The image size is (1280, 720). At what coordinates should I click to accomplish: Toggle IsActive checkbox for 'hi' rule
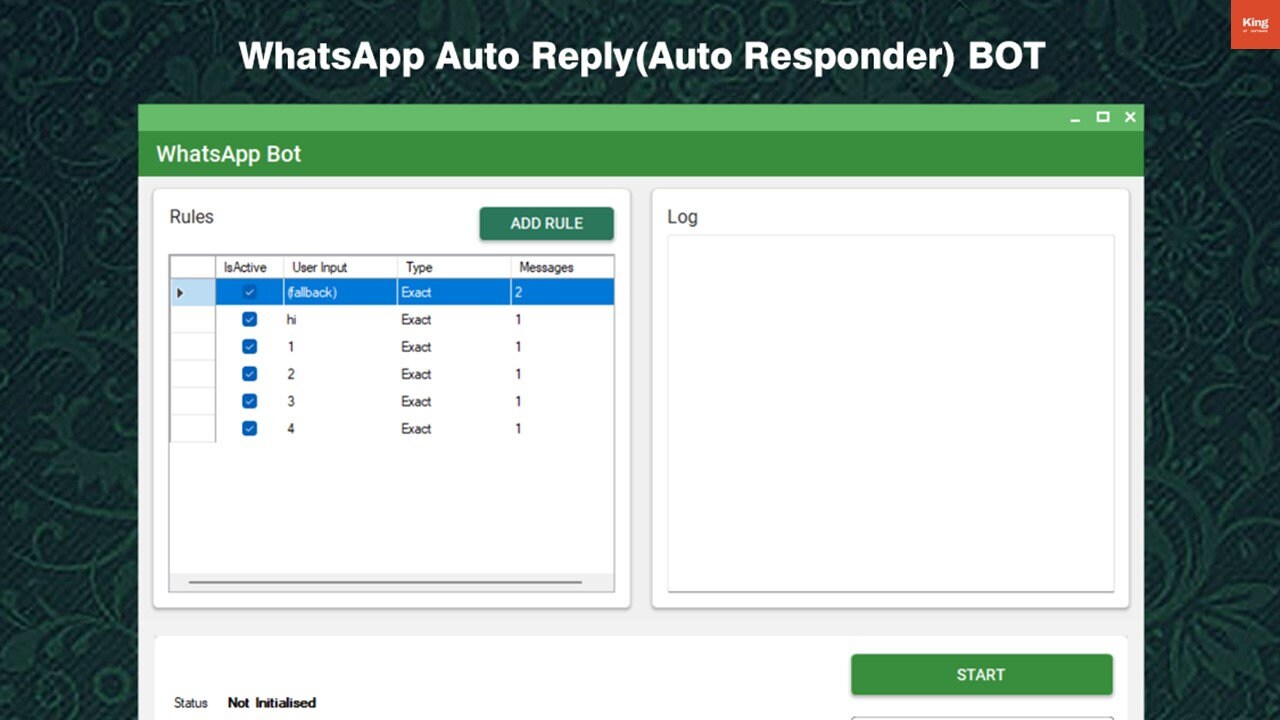pos(249,319)
